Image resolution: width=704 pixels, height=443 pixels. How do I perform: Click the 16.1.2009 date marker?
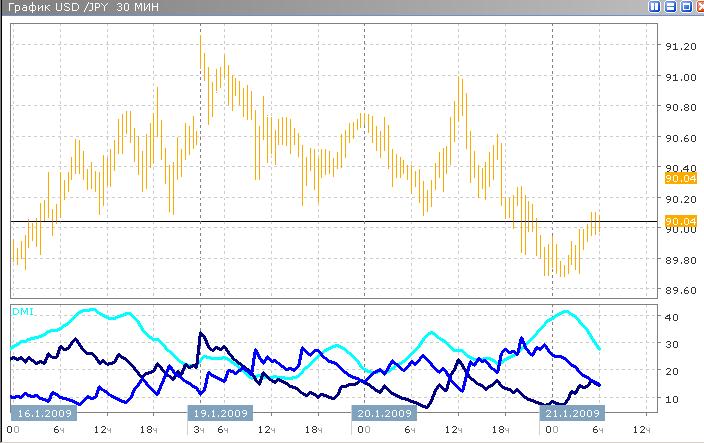[43, 413]
